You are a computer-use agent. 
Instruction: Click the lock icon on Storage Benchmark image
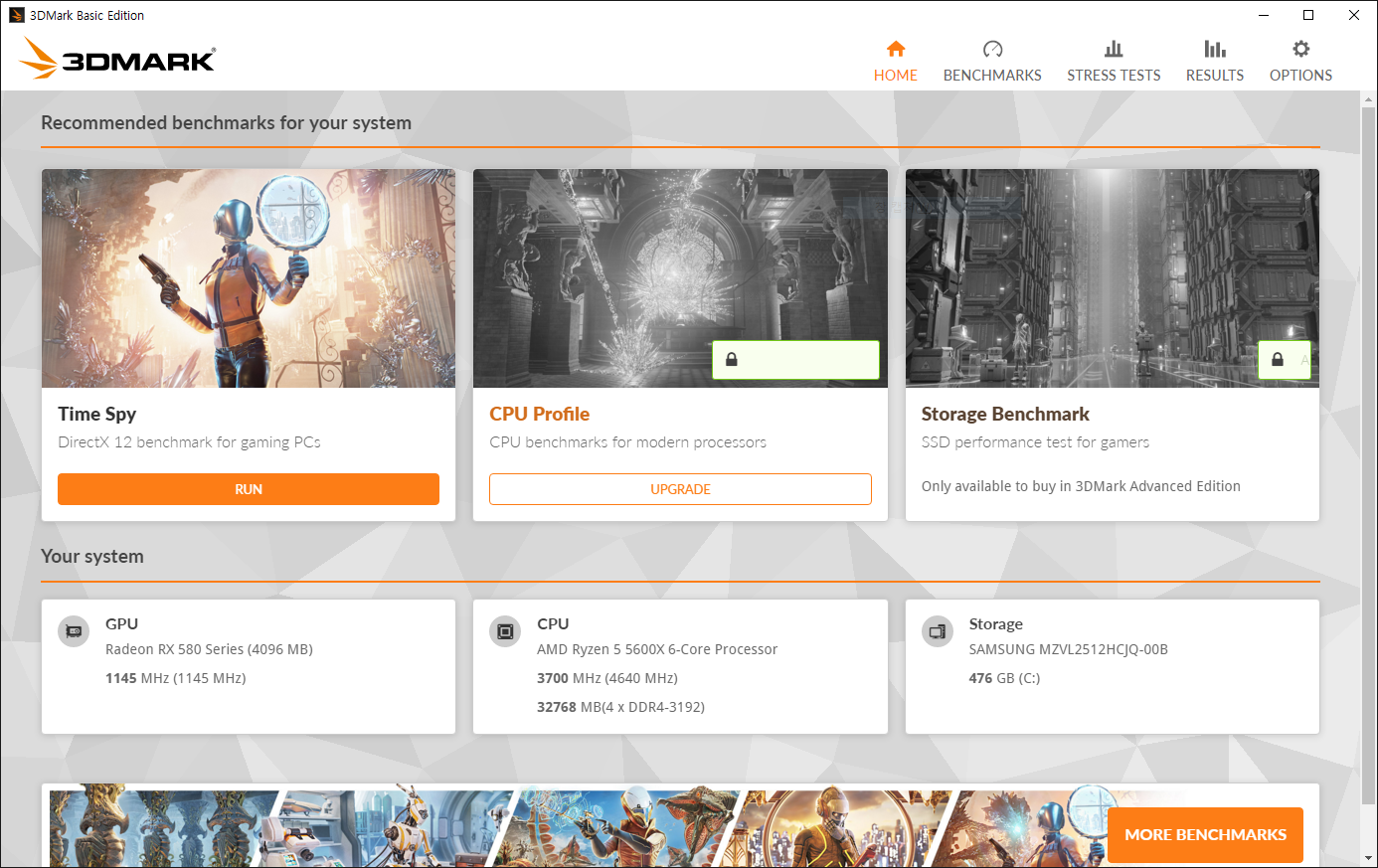(x=1278, y=360)
